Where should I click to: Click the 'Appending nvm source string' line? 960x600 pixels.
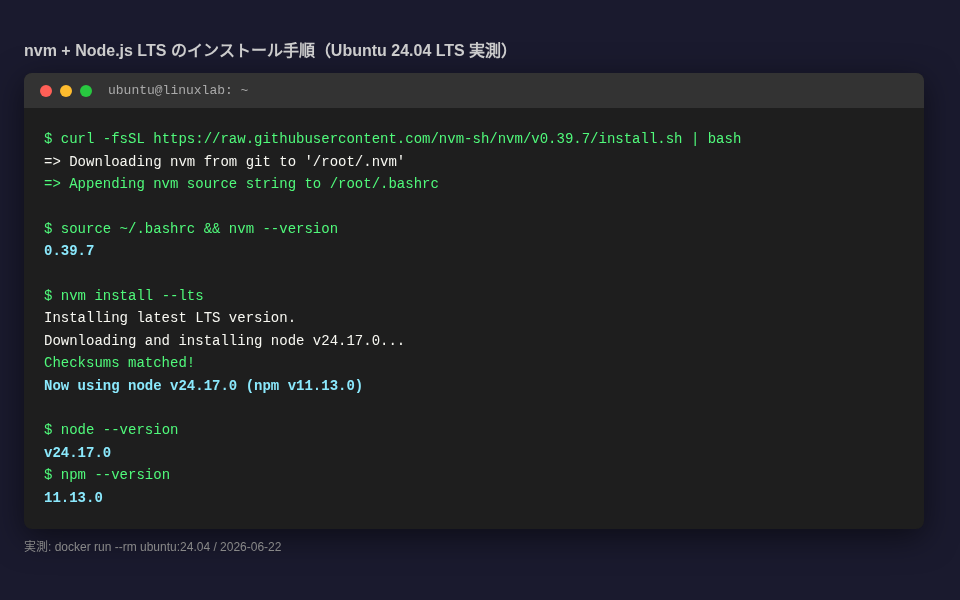(241, 184)
